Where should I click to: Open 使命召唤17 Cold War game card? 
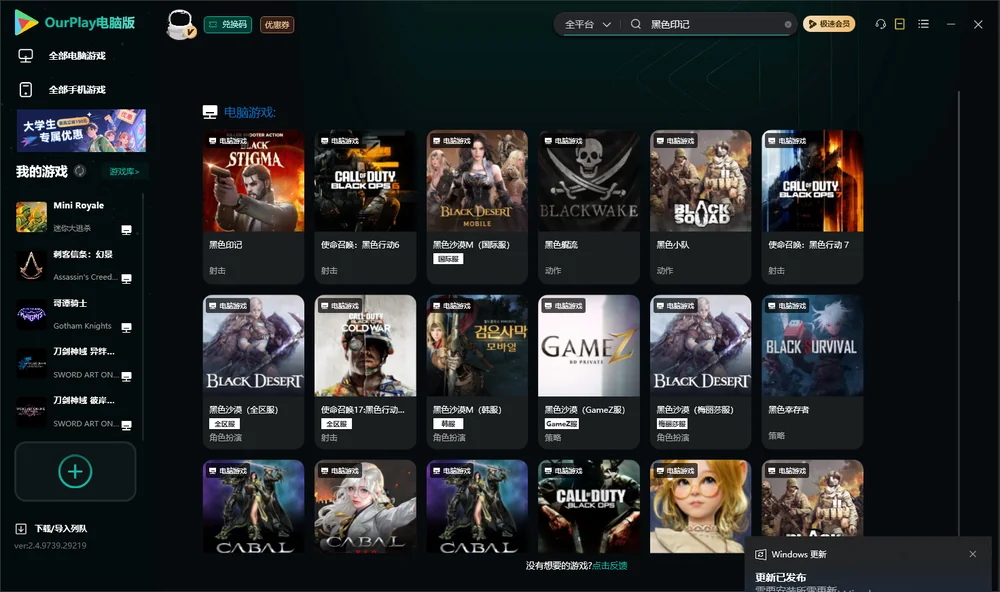click(365, 372)
